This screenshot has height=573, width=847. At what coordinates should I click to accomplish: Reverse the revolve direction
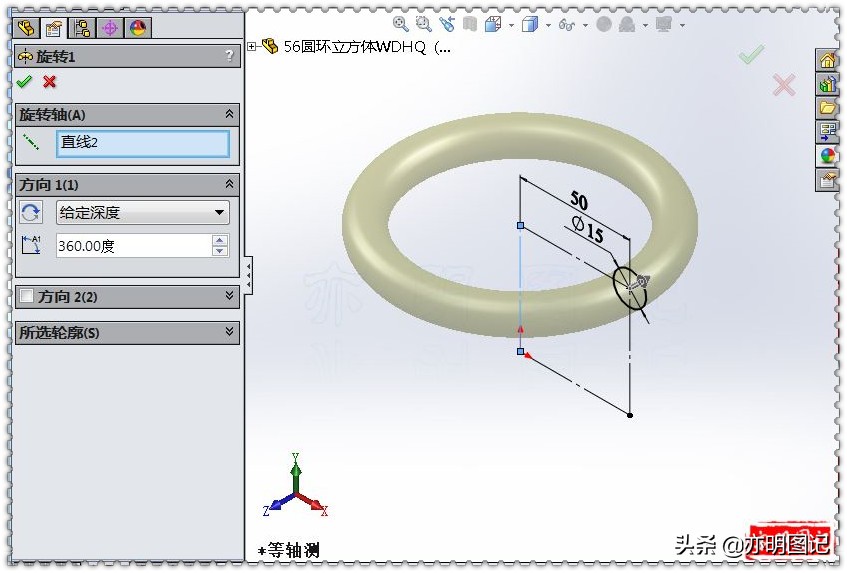coord(31,212)
